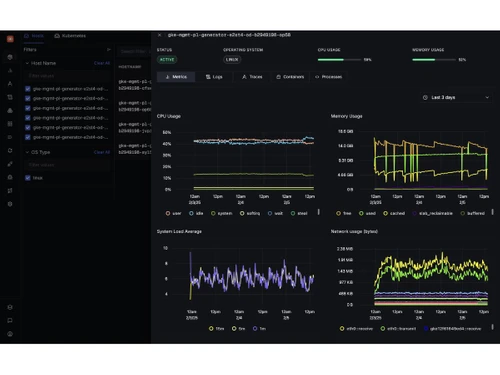This screenshot has height=375, width=500.
Task: Click the OS Type filter values field
Action: [67, 165]
